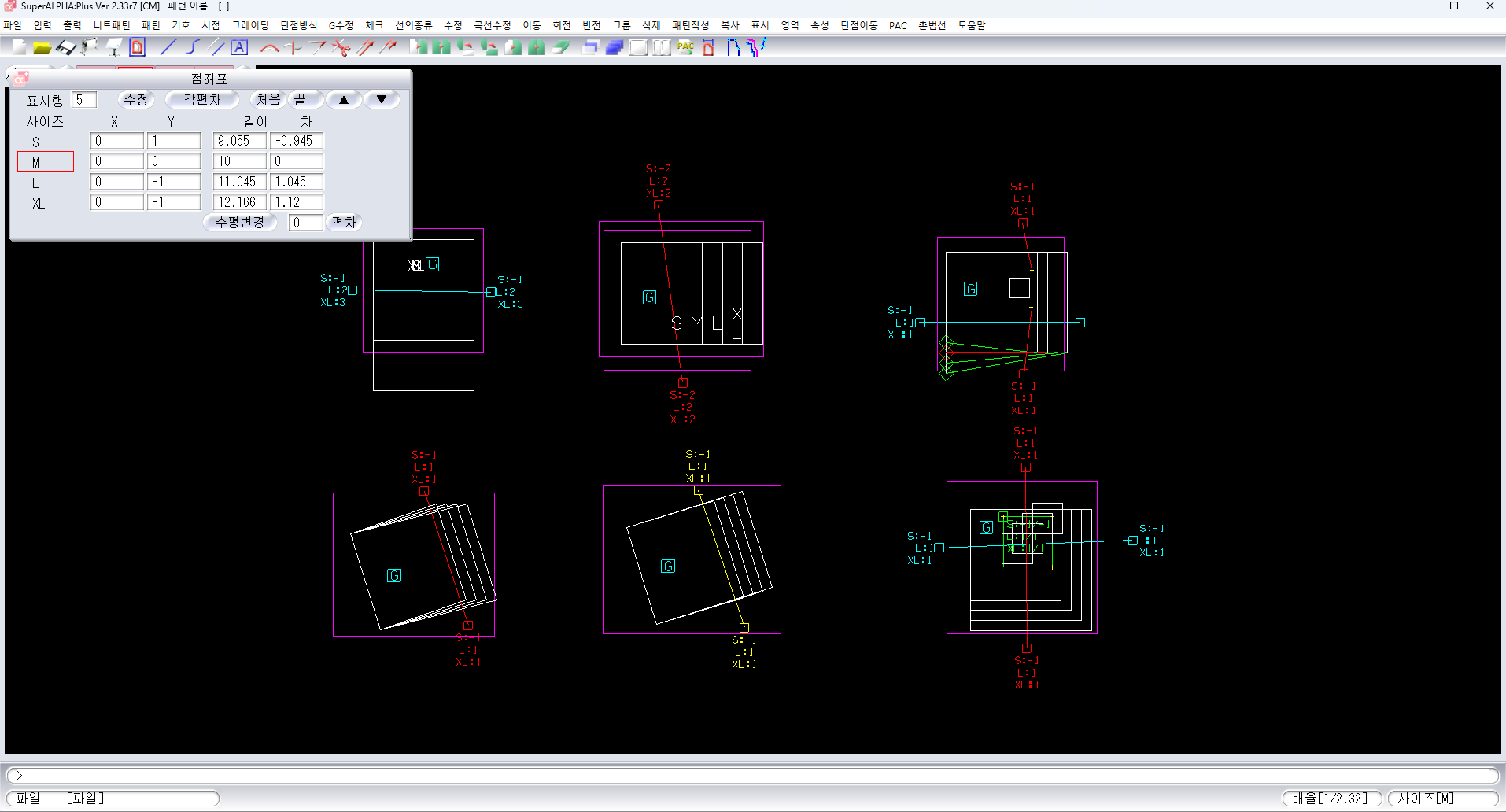Open the 그레이딩 menu
The height and width of the screenshot is (812, 1506).
(249, 25)
